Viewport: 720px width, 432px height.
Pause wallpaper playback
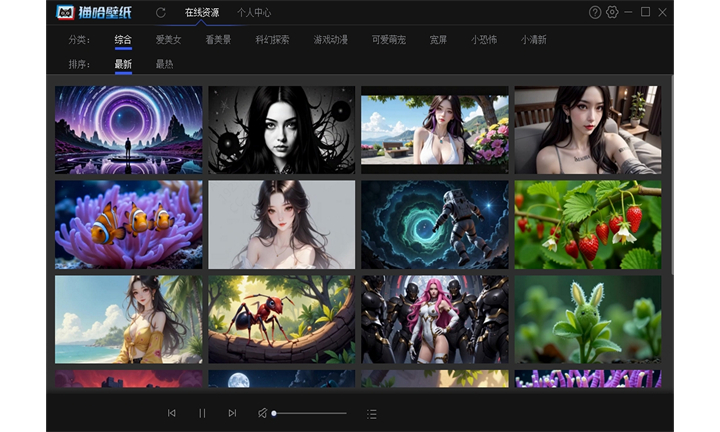202,413
